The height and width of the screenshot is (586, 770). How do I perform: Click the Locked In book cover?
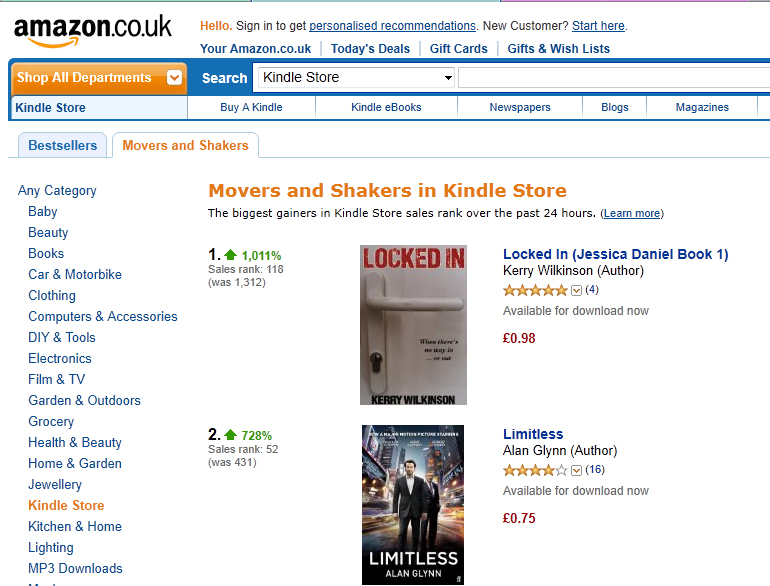click(x=413, y=325)
